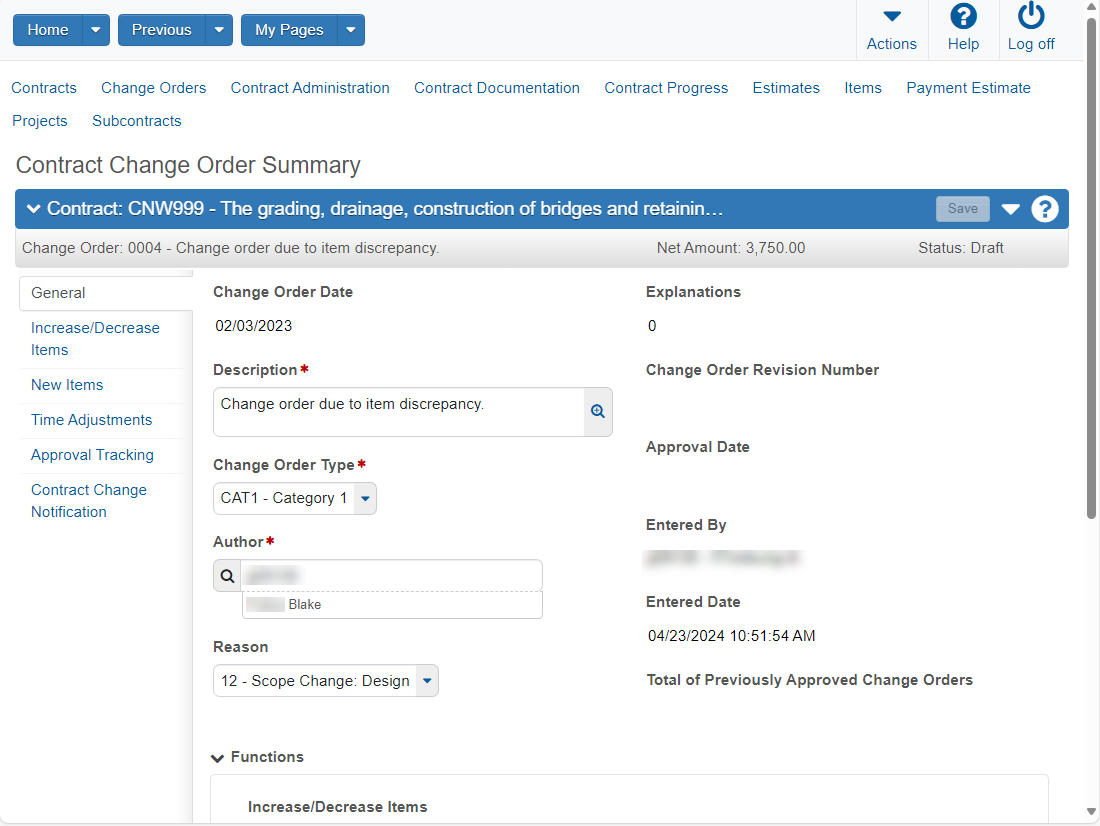Screen dimensions: 1100x826
Task: Open the Approval Tracking tab
Action: (92, 455)
